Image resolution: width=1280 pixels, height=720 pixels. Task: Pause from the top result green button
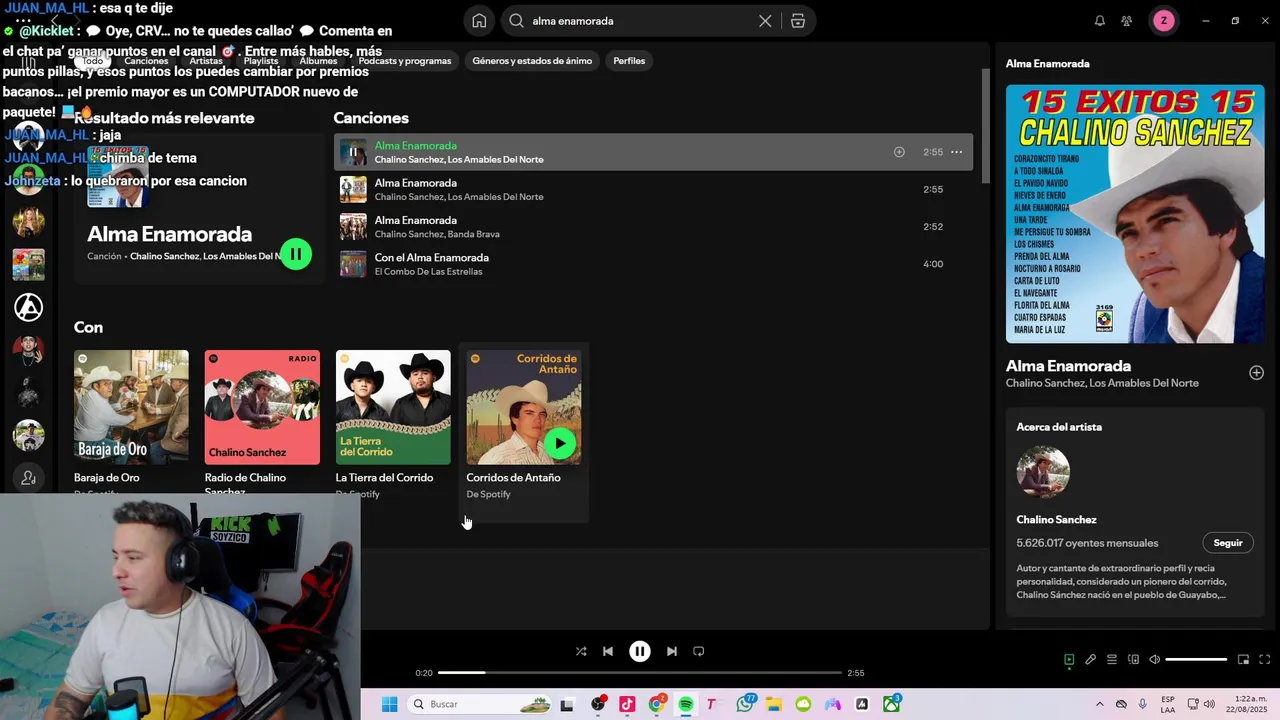(296, 254)
